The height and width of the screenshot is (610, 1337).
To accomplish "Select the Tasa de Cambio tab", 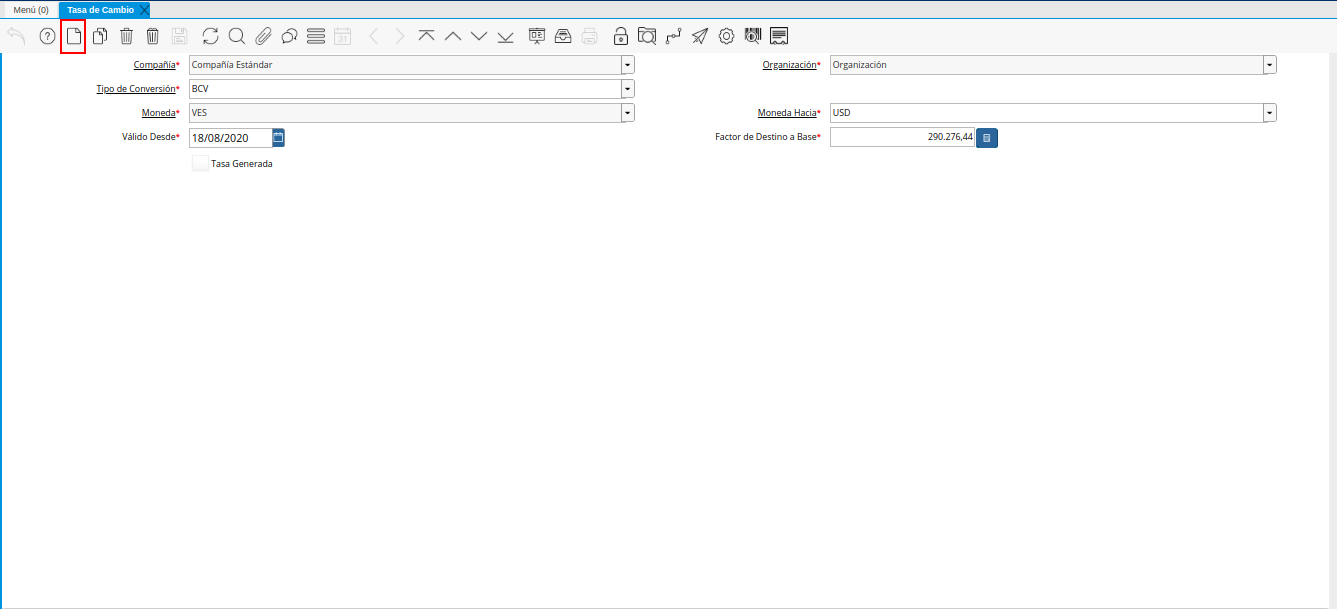I will 100,10.
